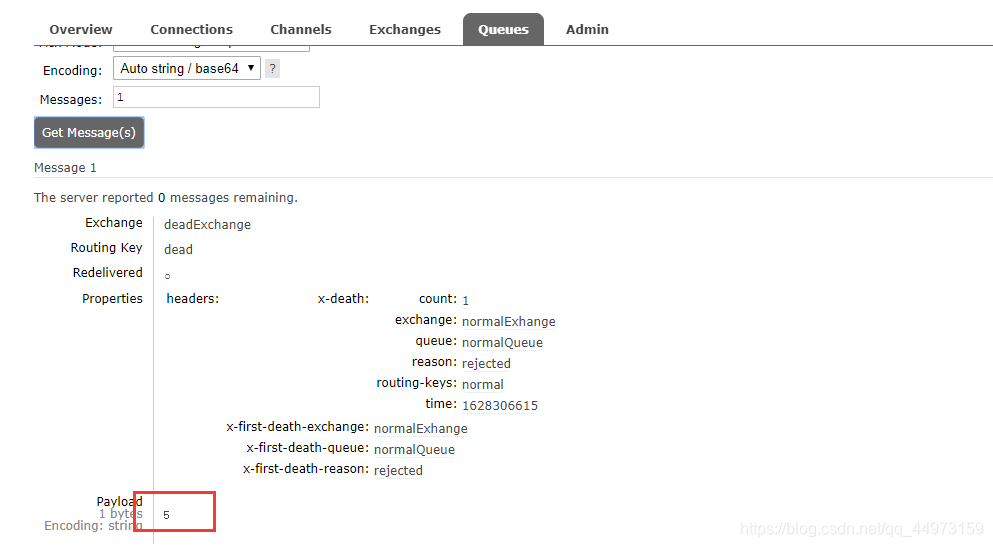Screen dimensions: 993x547
Task: Click the routing key value dead
Action: point(178,249)
